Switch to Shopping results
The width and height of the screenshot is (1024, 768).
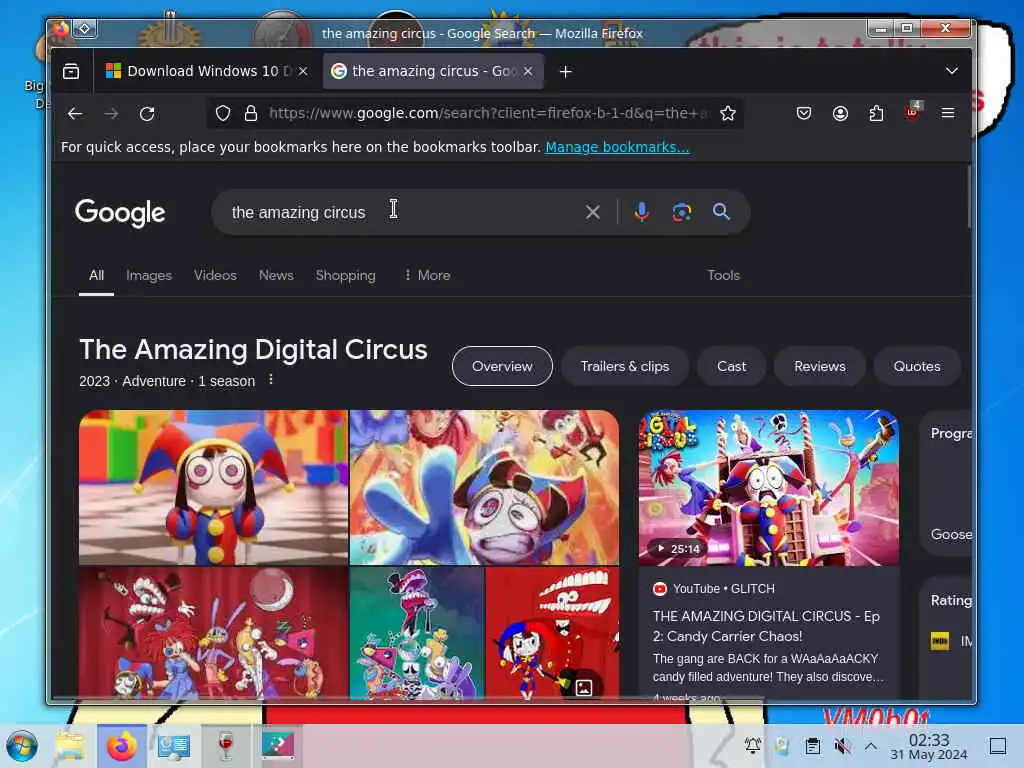pos(345,276)
